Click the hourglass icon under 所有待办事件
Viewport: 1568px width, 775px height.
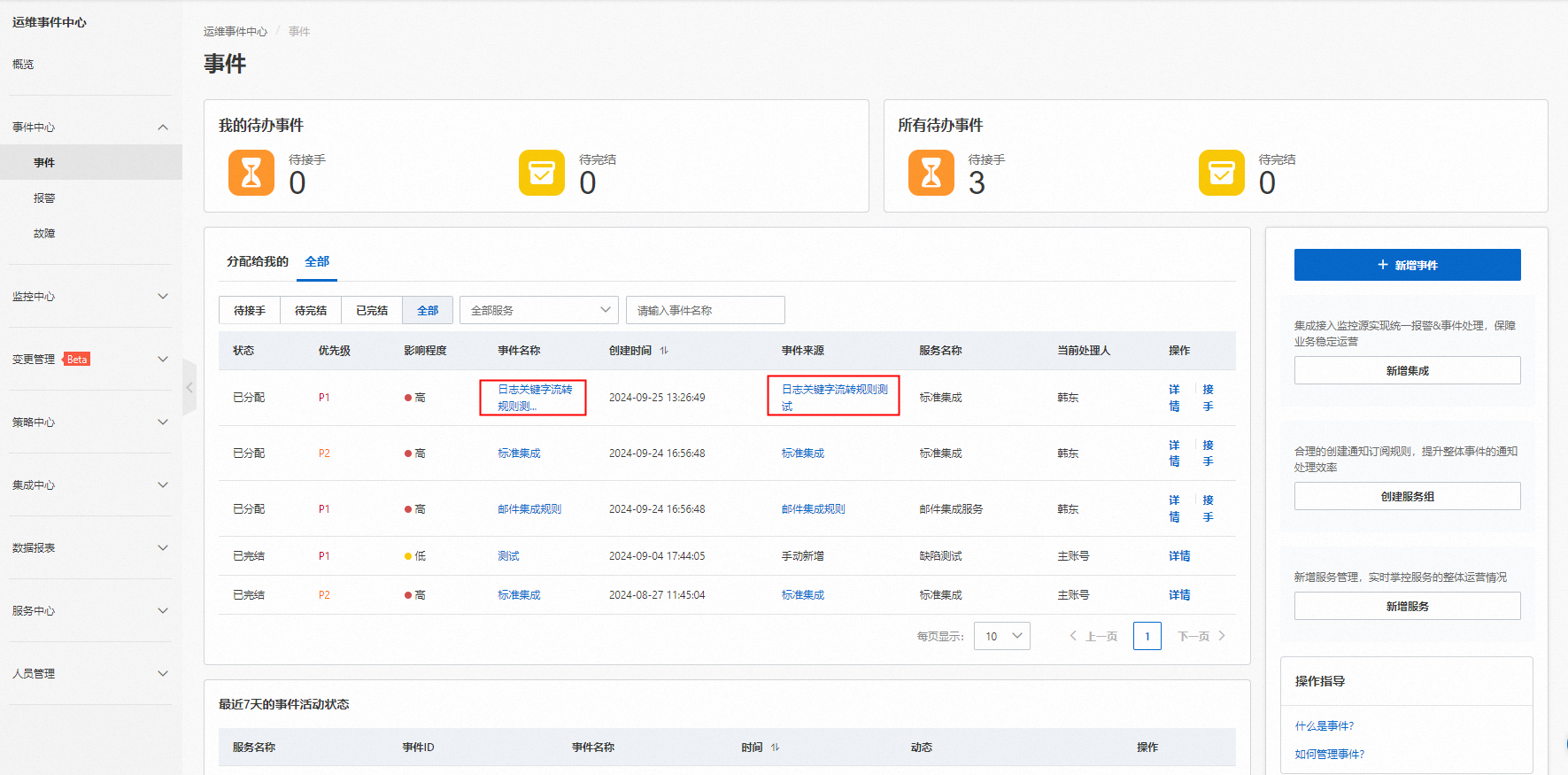click(931, 173)
